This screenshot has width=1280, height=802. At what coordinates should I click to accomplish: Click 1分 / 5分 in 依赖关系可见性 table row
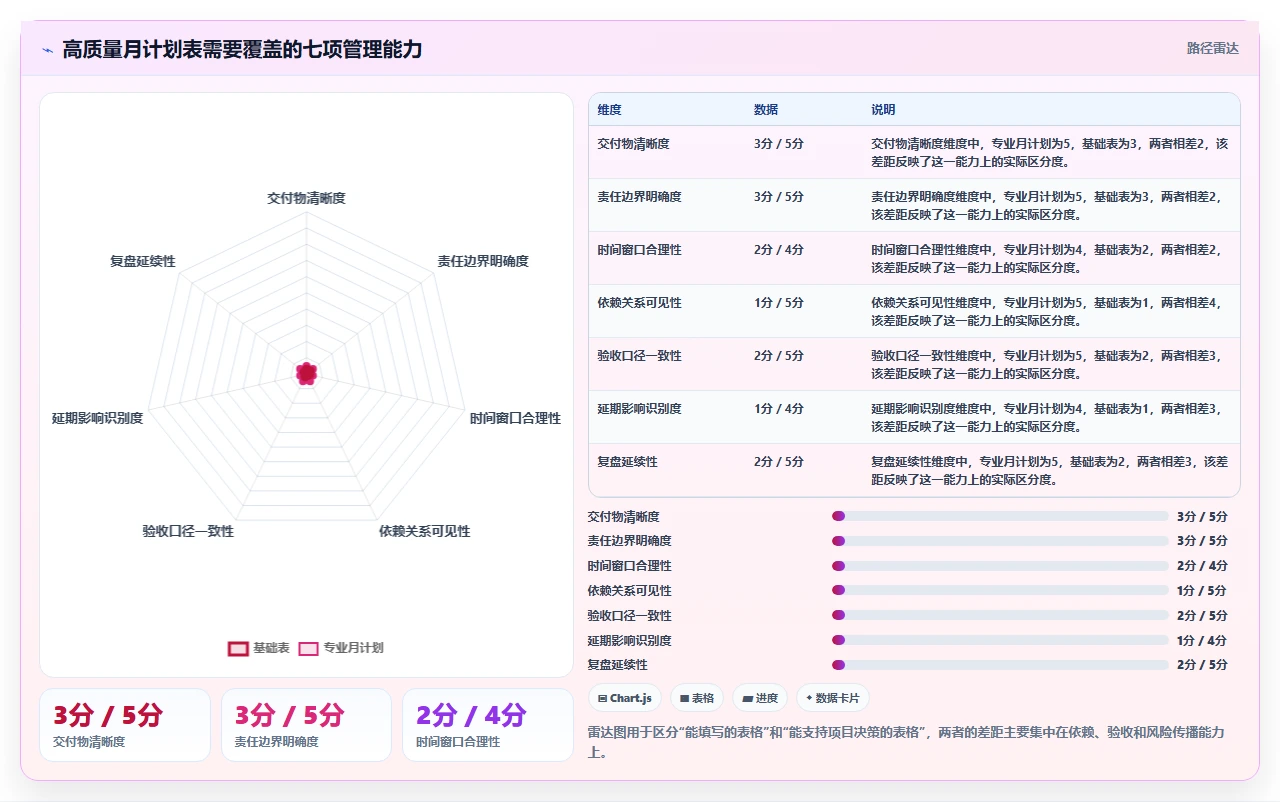click(779, 303)
